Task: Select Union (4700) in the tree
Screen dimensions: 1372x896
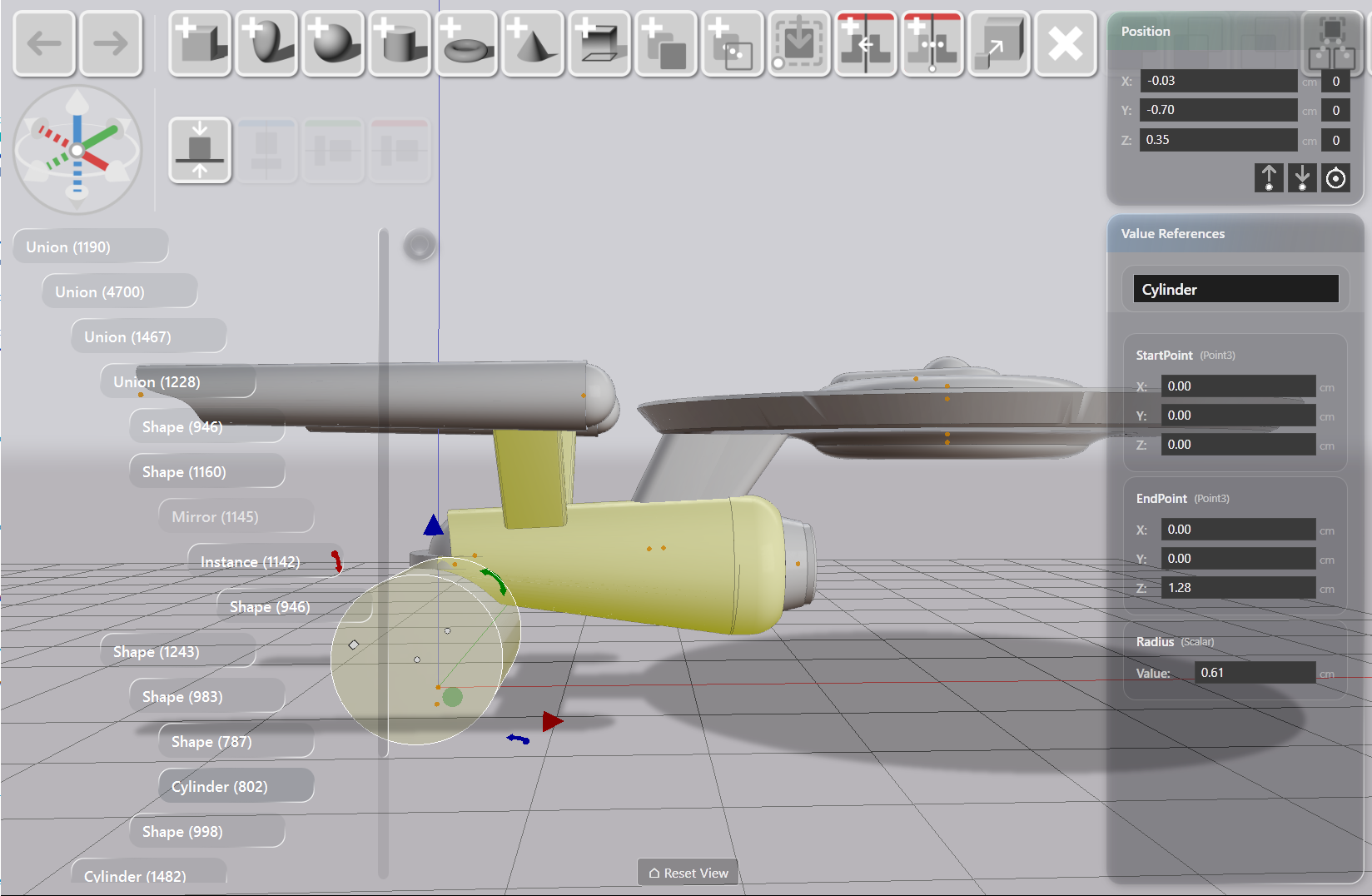Action: (x=120, y=291)
